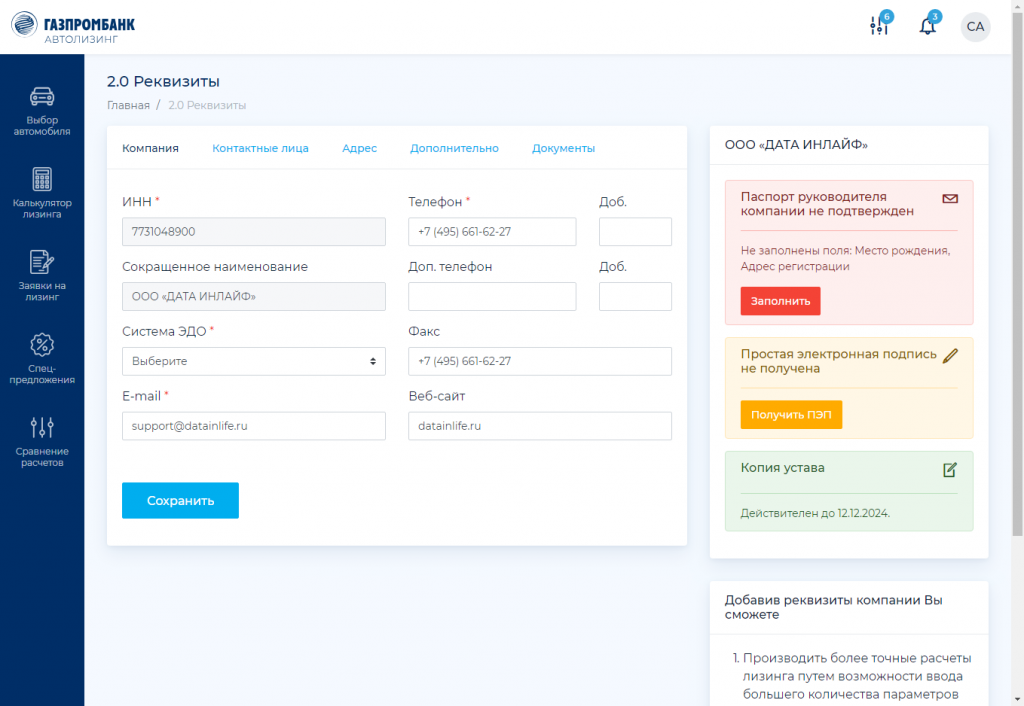Click the Доб. field next to Телефон
Viewport: 1024px width, 706px height.
[635, 232]
